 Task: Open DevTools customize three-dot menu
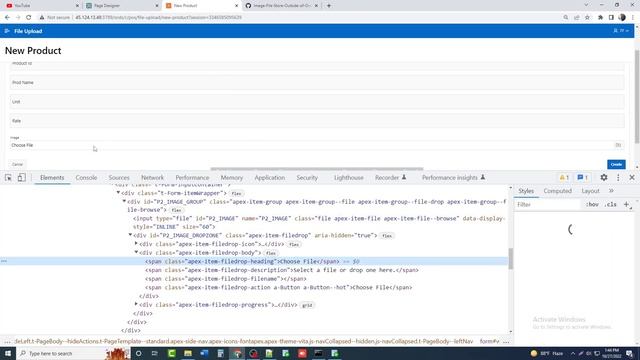point(618,178)
